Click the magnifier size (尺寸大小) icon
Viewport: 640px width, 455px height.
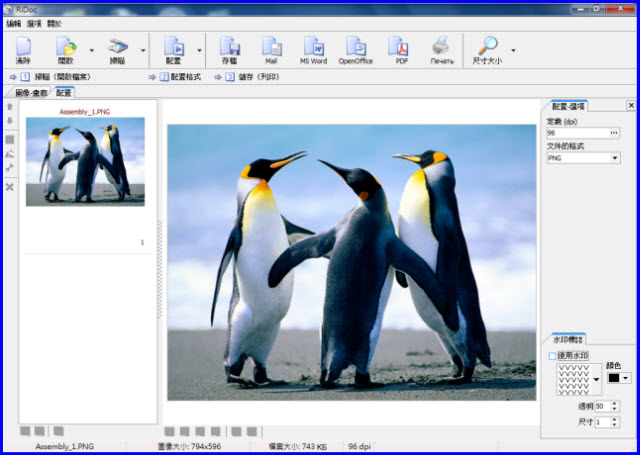pyautogui.click(x=487, y=48)
